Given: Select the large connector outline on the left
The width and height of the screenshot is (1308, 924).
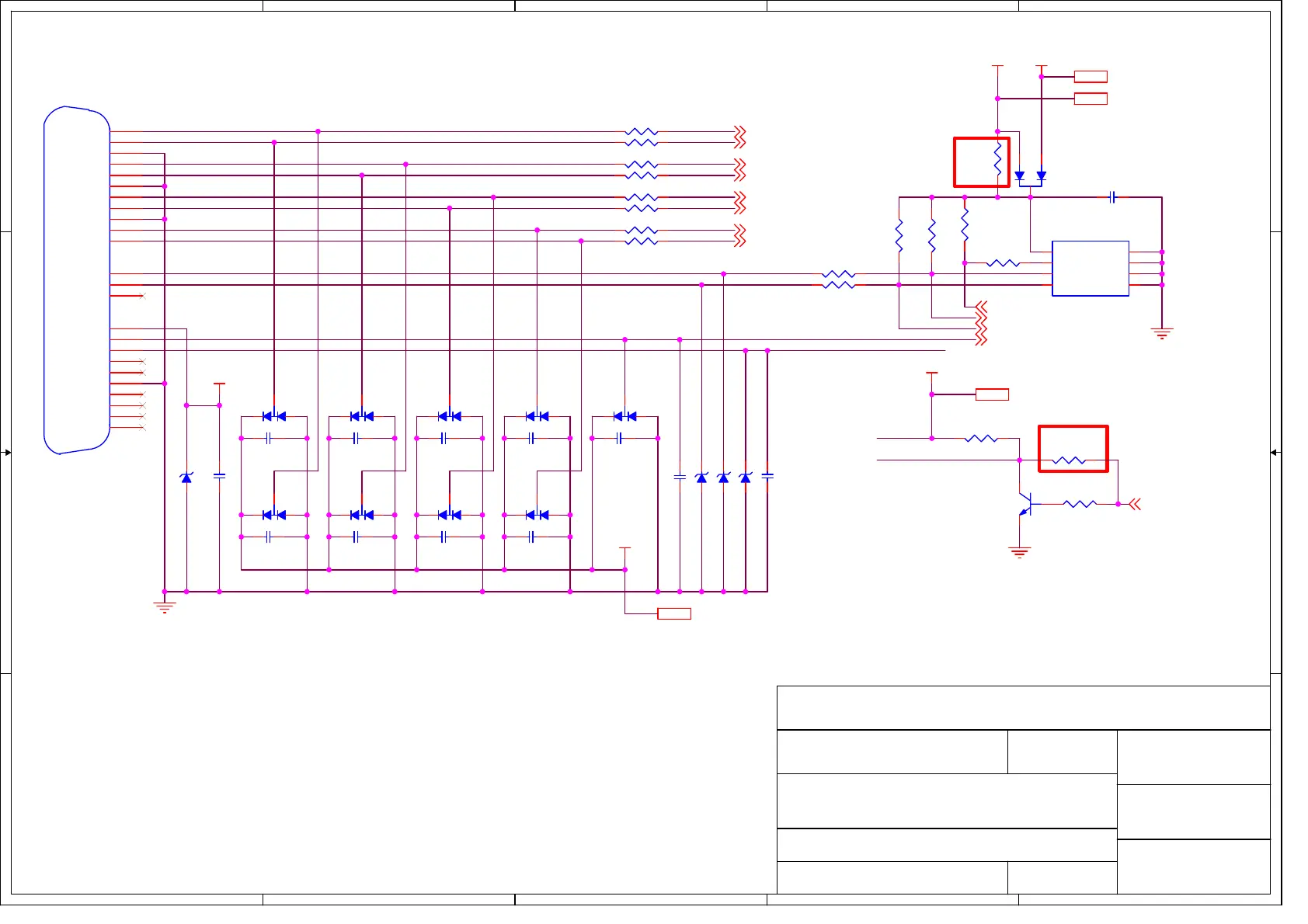Looking at the screenshot, I should [77, 280].
